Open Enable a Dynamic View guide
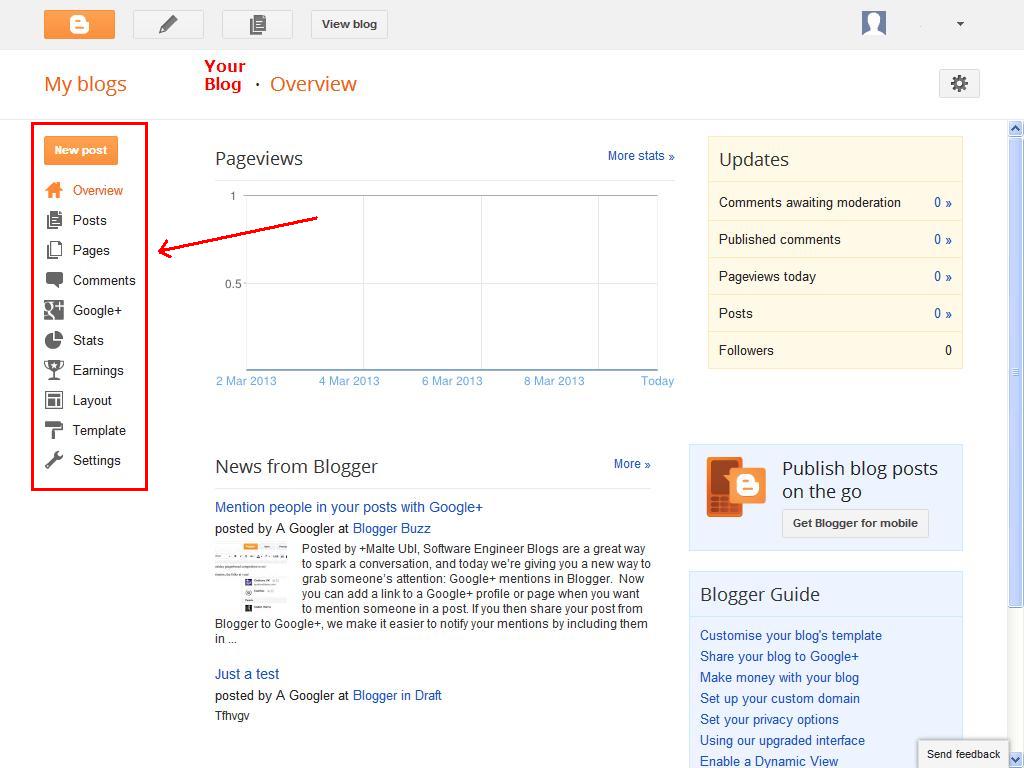This screenshot has width=1024, height=768. click(769, 761)
